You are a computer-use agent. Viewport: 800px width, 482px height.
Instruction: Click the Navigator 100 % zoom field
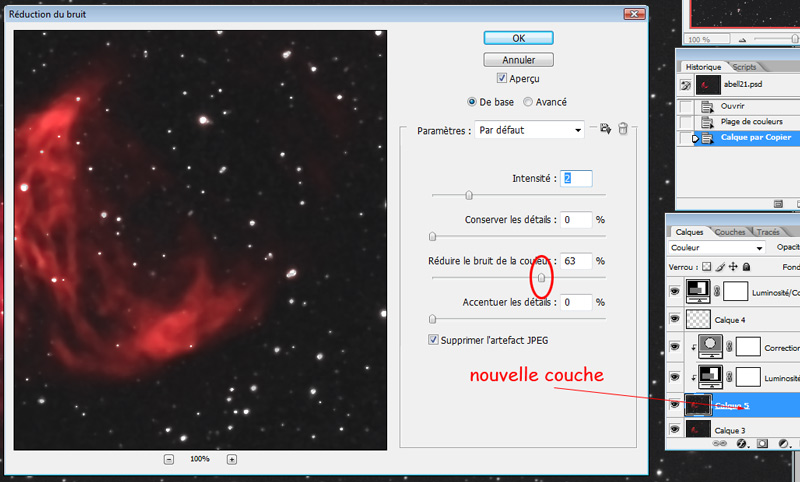(707, 39)
